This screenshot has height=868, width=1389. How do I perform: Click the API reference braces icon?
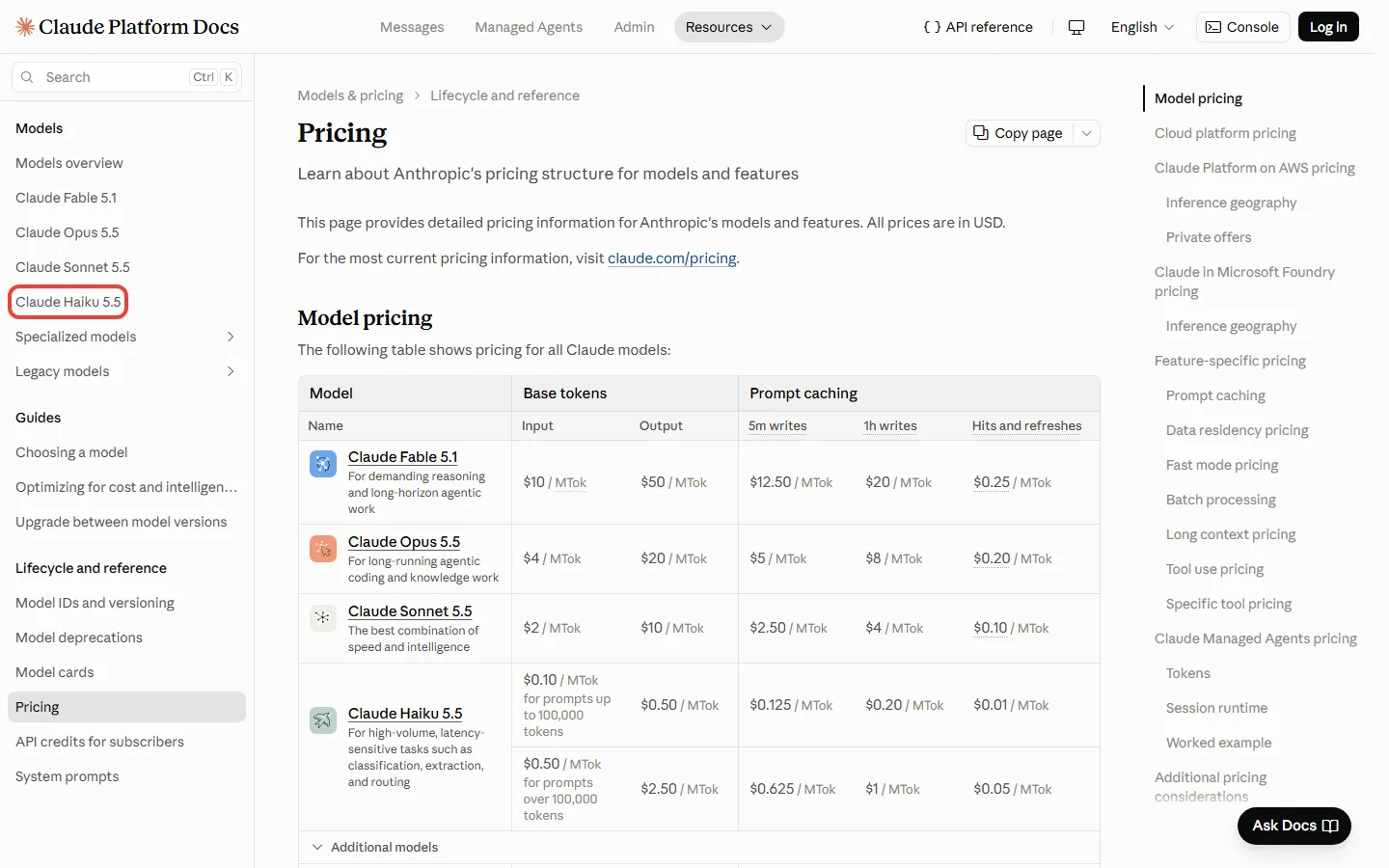[932, 27]
